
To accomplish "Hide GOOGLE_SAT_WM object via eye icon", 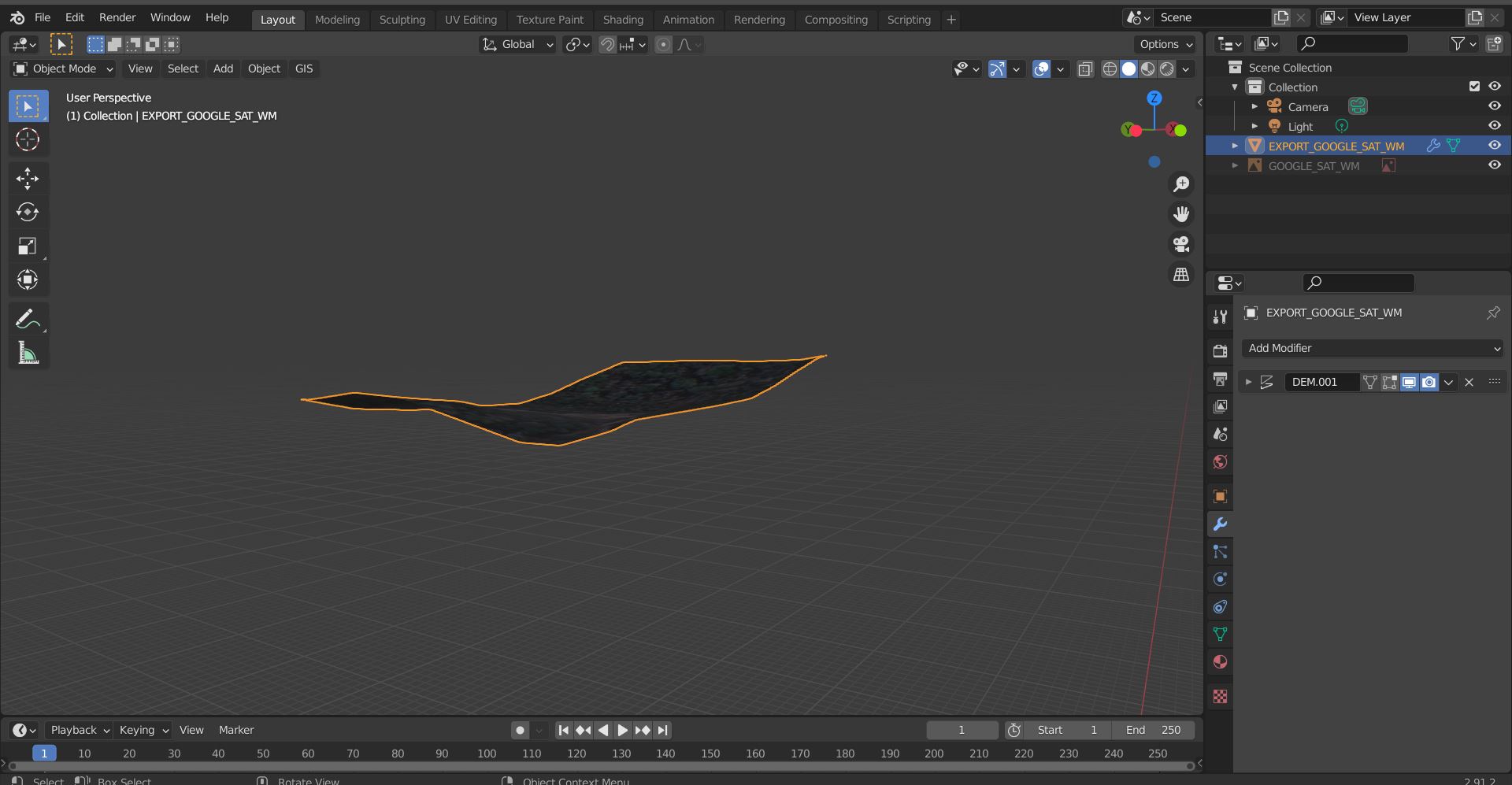I will click(1494, 165).
